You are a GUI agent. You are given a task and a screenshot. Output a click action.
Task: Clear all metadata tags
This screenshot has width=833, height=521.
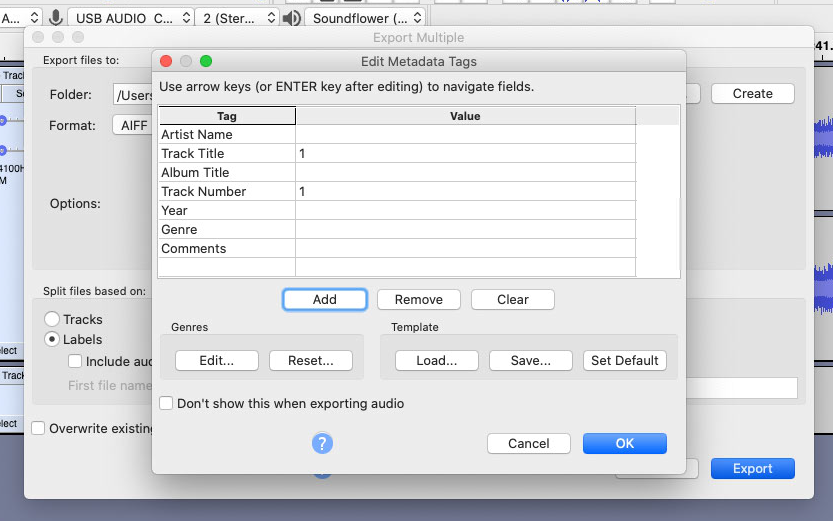(x=512, y=299)
